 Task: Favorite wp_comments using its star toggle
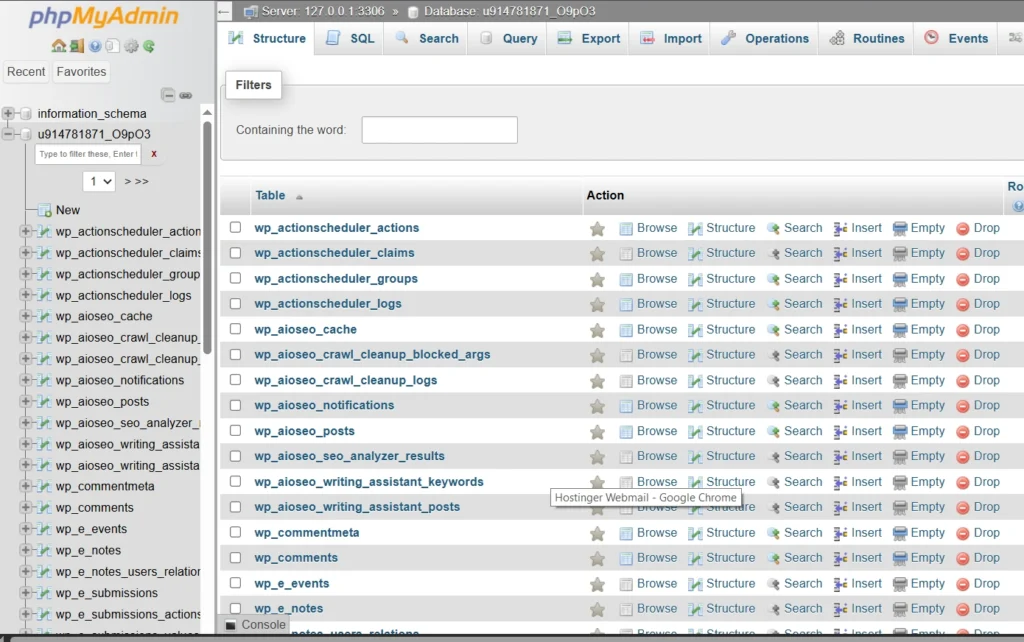[597, 558]
